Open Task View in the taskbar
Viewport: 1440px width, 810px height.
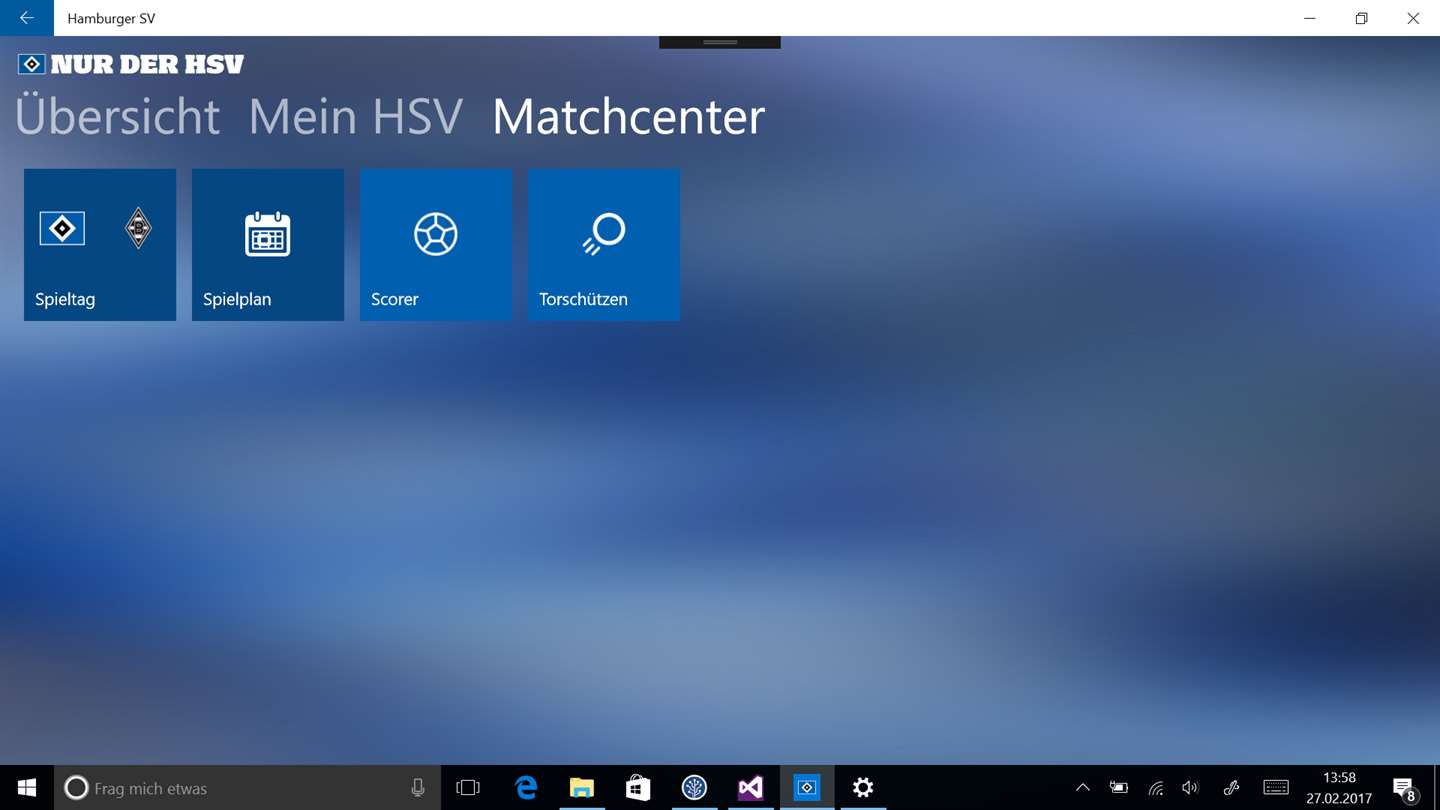click(468, 788)
